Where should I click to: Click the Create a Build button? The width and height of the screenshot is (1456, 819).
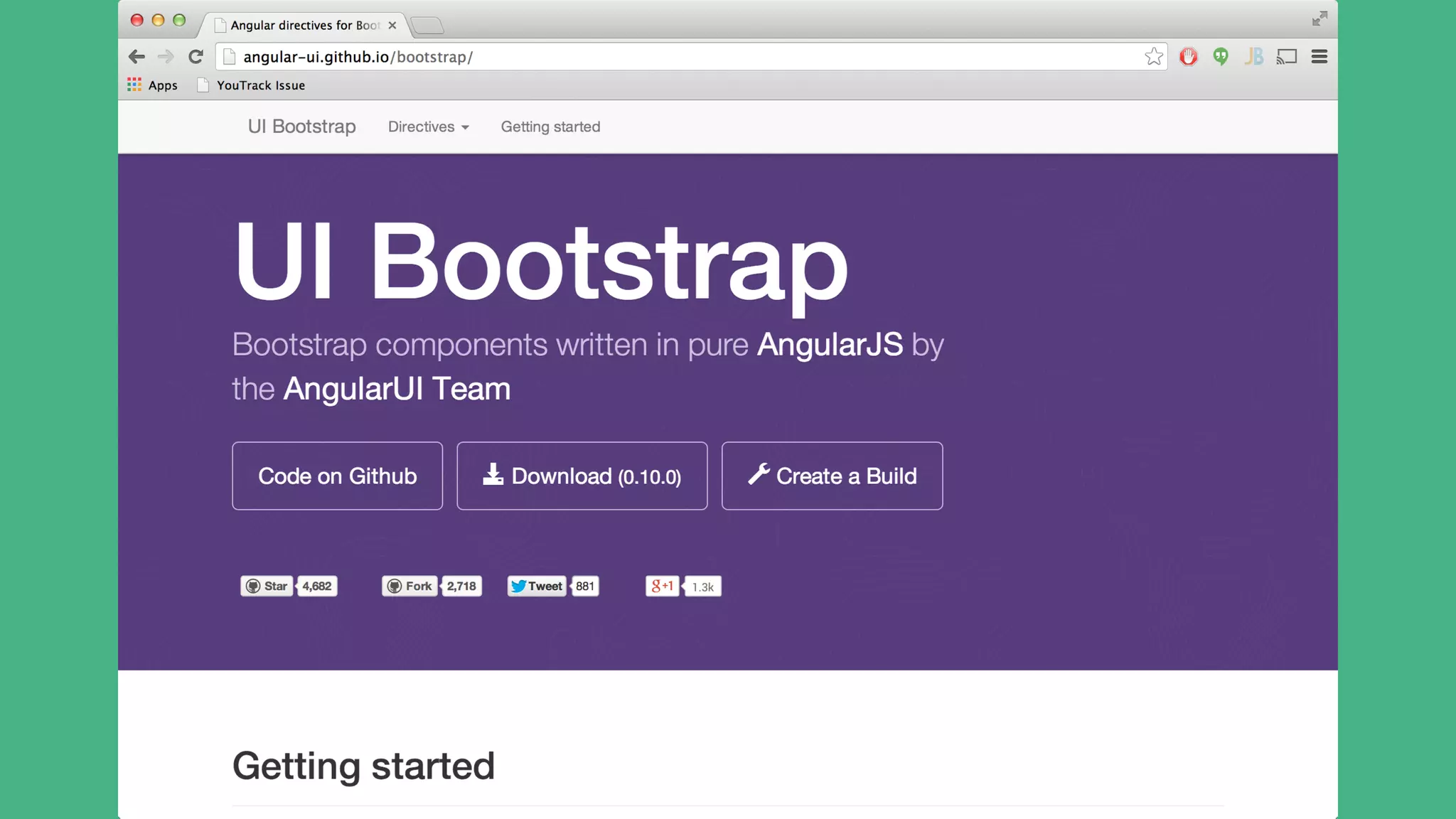[x=832, y=476]
